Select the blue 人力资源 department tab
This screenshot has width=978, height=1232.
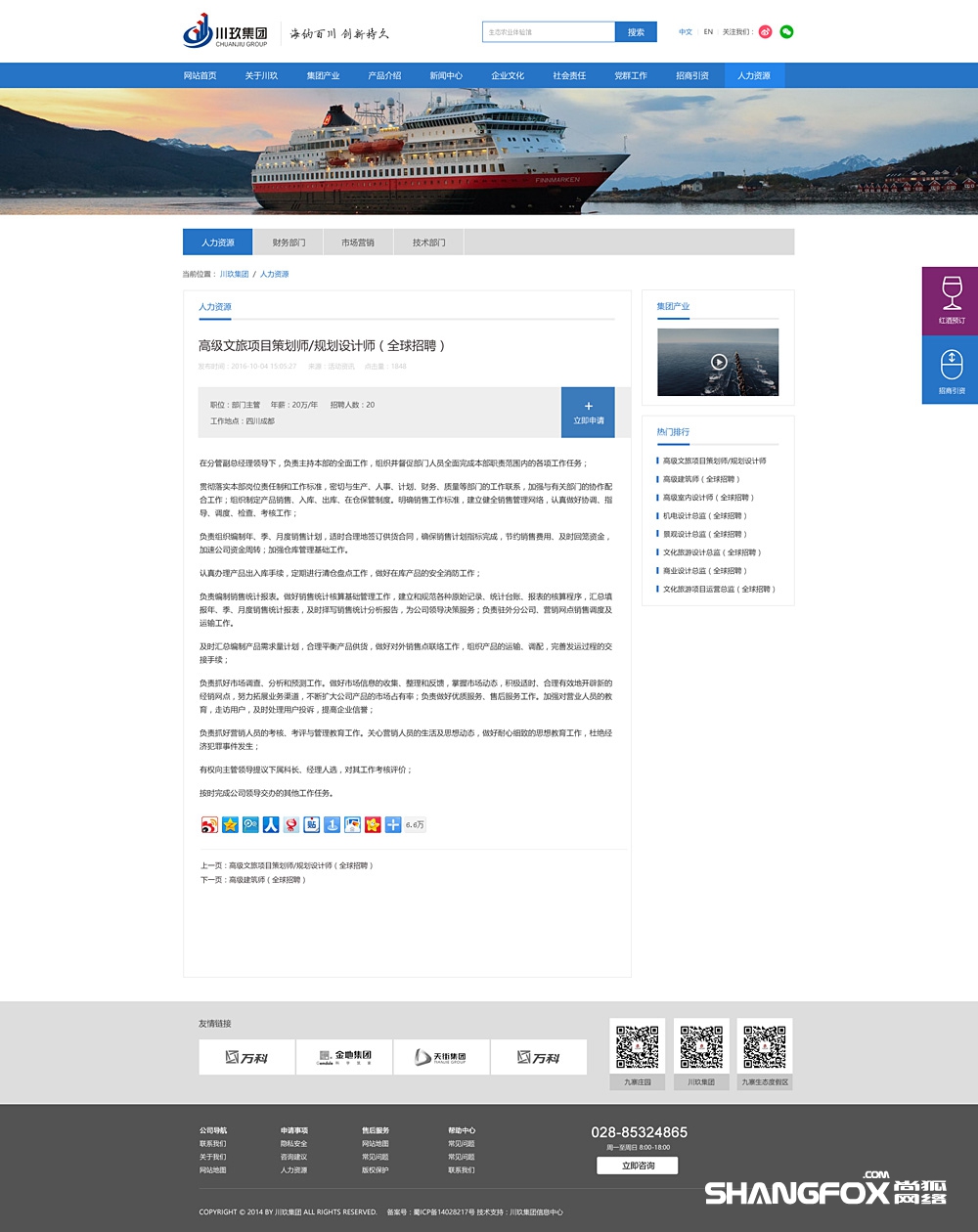click(x=218, y=242)
